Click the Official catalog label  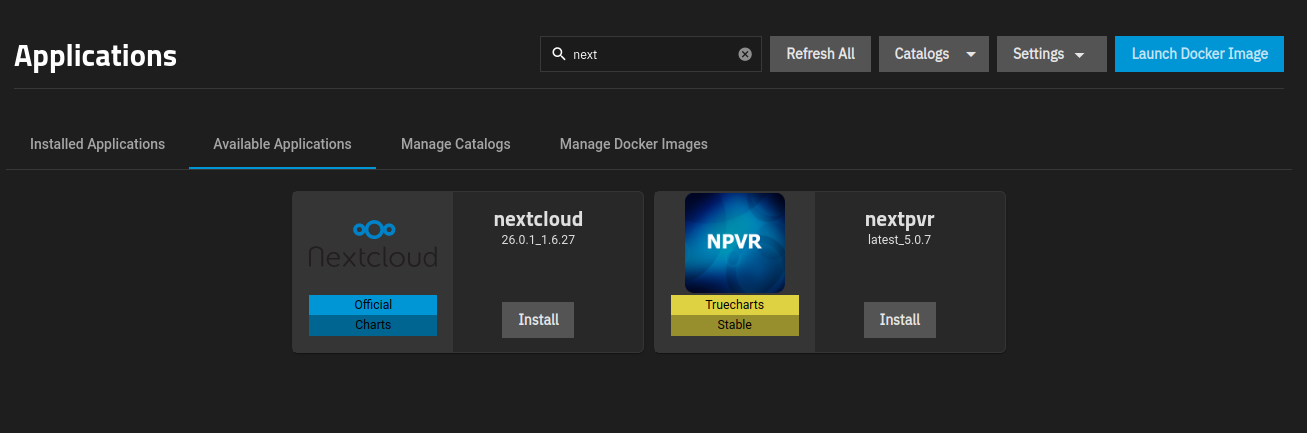tap(373, 305)
